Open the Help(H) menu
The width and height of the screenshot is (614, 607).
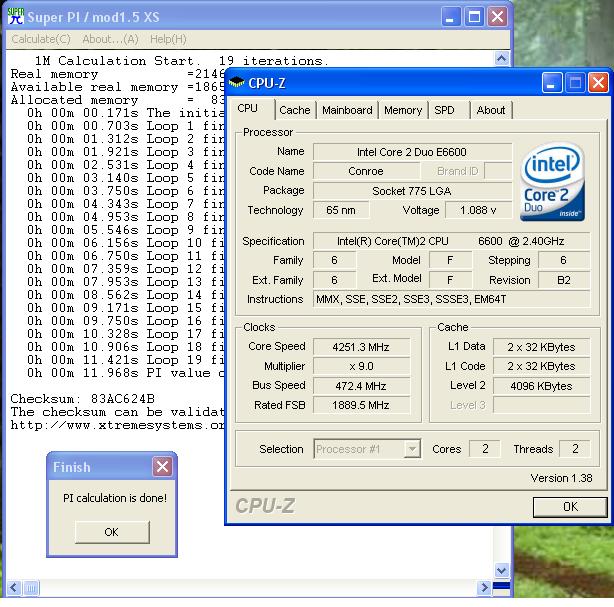click(x=167, y=39)
